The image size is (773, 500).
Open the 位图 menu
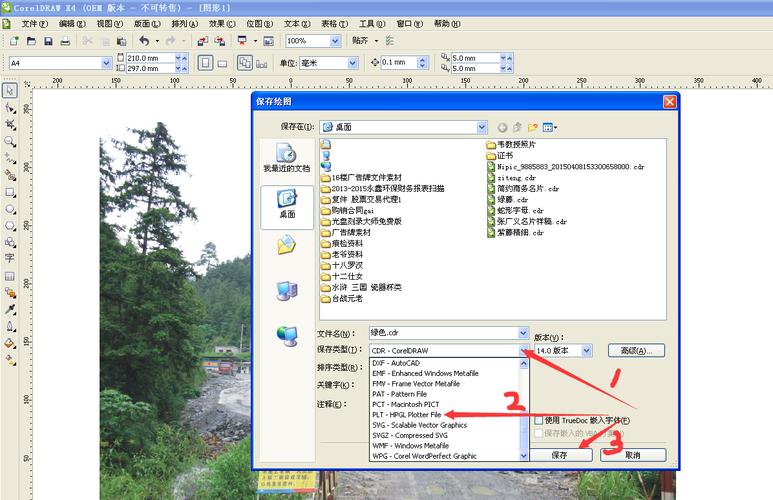(259, 23)
